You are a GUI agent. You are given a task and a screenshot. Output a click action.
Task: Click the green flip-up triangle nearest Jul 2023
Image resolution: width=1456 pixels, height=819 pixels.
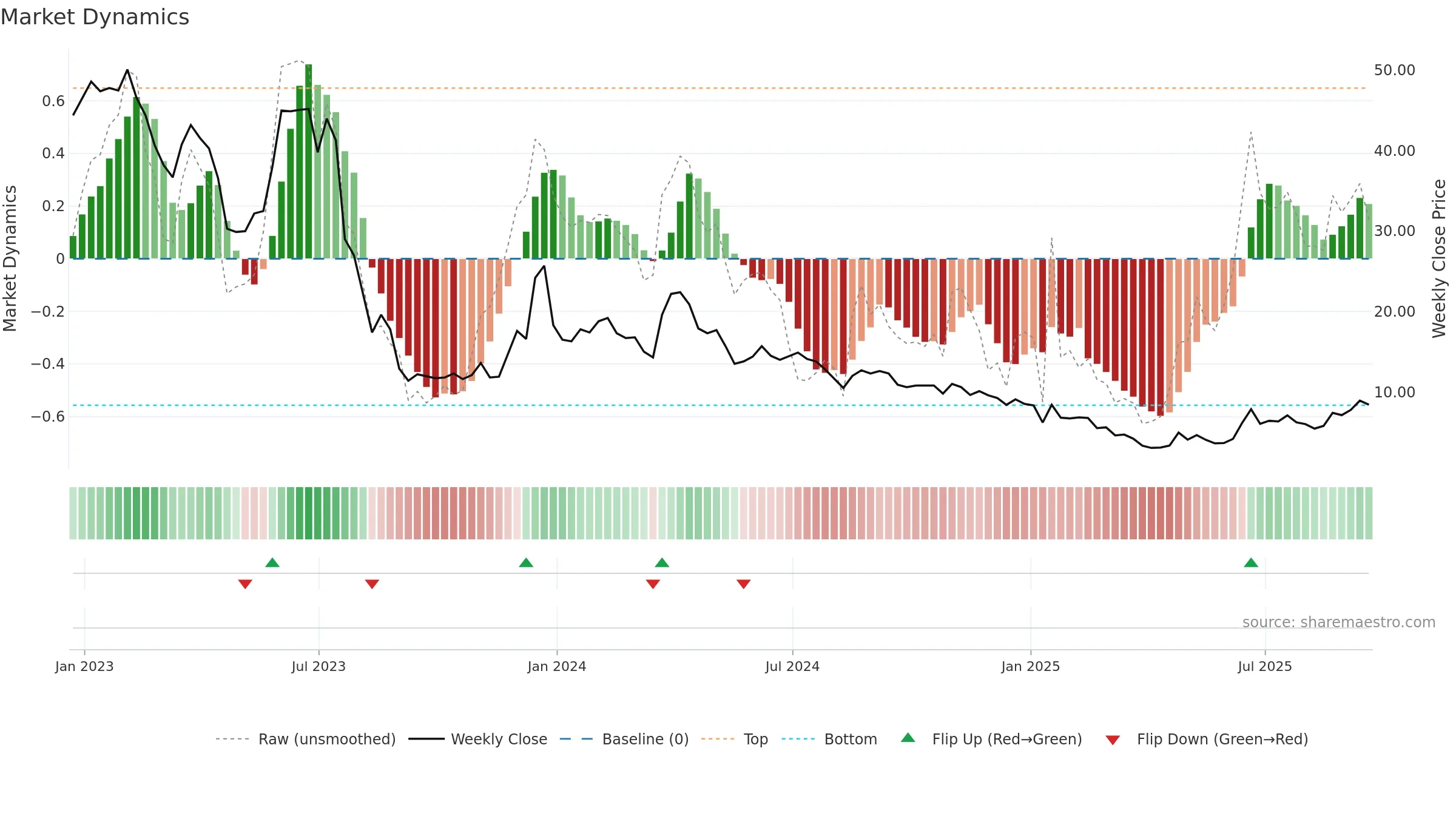272,562
